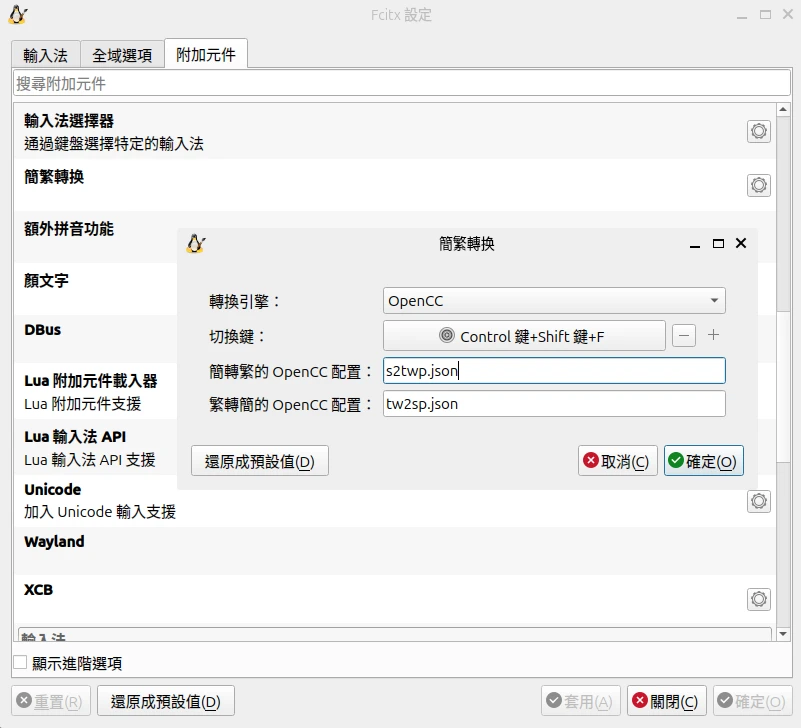
Task: Select the 輸入法選擇器 addon row
Action: pyautogui.click(x=394, y=132)
